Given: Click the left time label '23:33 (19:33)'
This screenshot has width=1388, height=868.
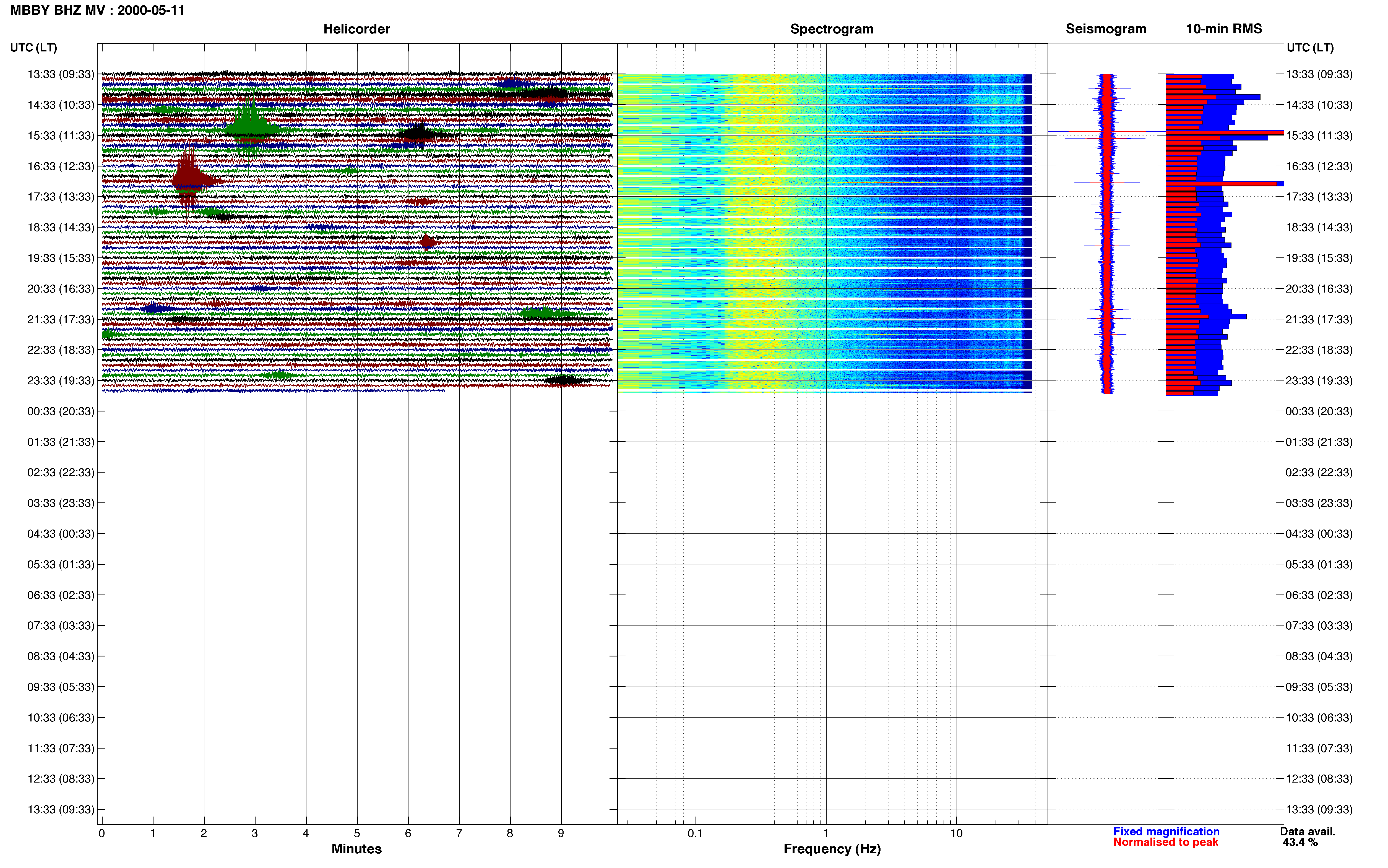Looking at the screenshot, I should pos(61,380).
